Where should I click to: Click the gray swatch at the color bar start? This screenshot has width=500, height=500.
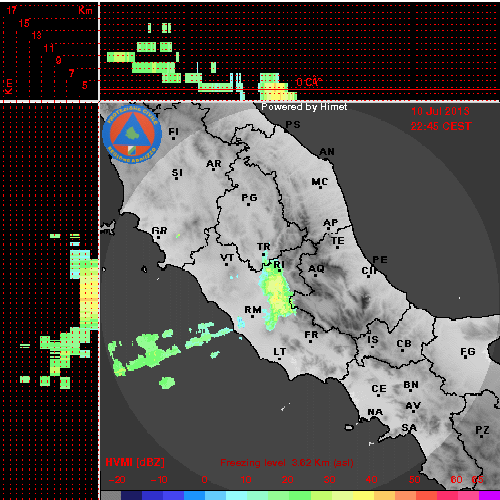pos(111,495)
